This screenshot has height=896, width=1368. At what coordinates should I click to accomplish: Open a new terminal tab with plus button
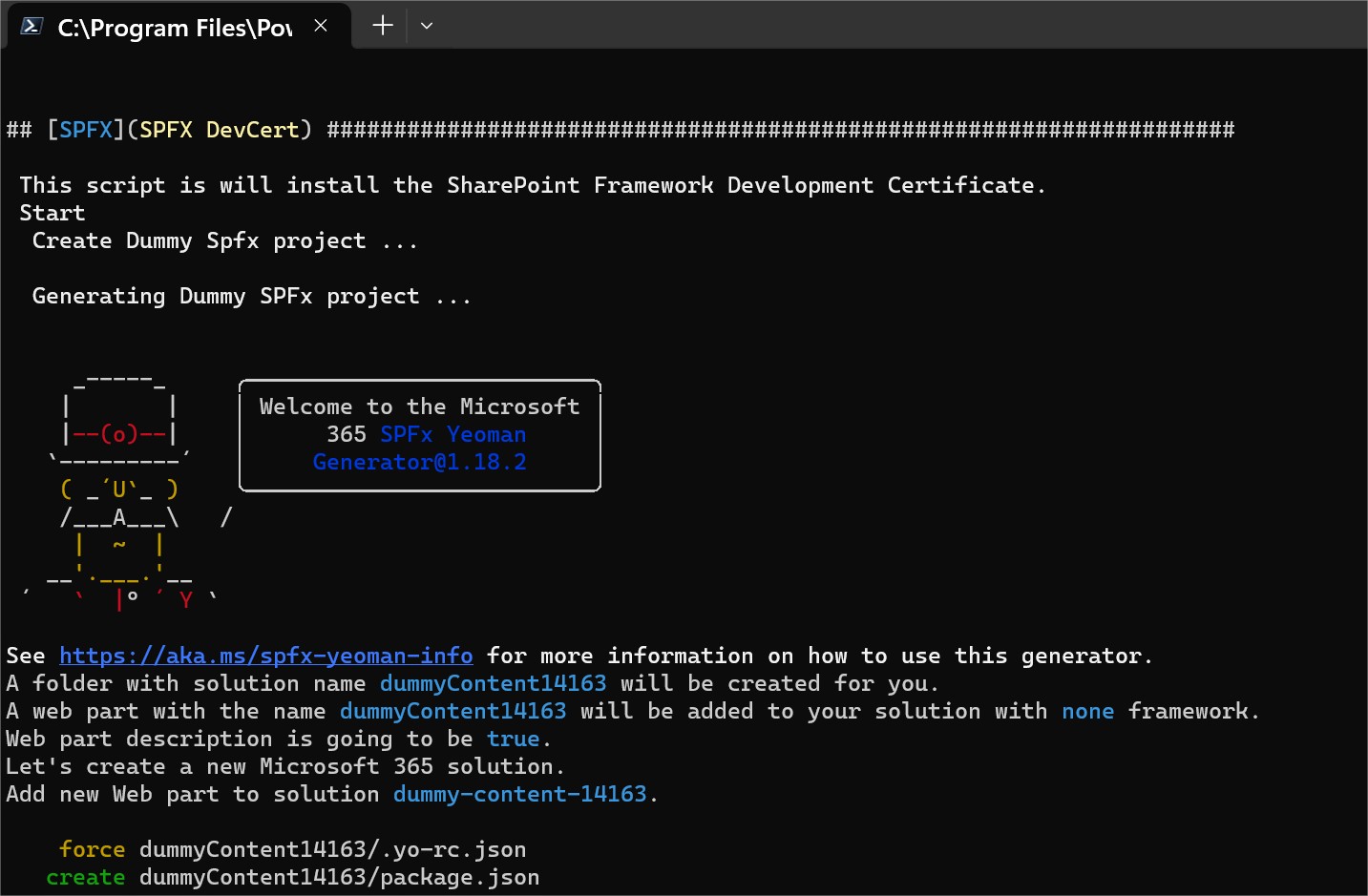(x=383, y=26)
